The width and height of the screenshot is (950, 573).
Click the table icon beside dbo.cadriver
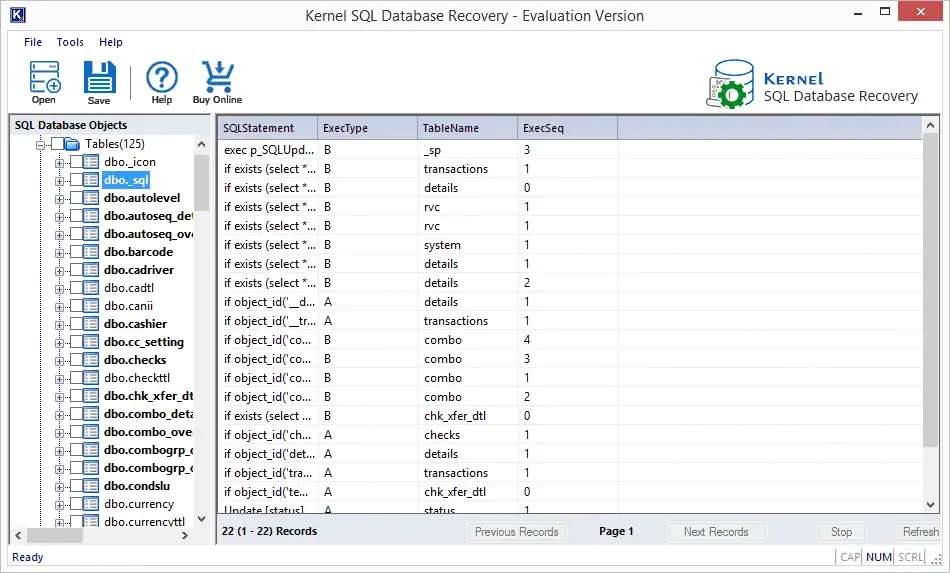click(91, 270)
